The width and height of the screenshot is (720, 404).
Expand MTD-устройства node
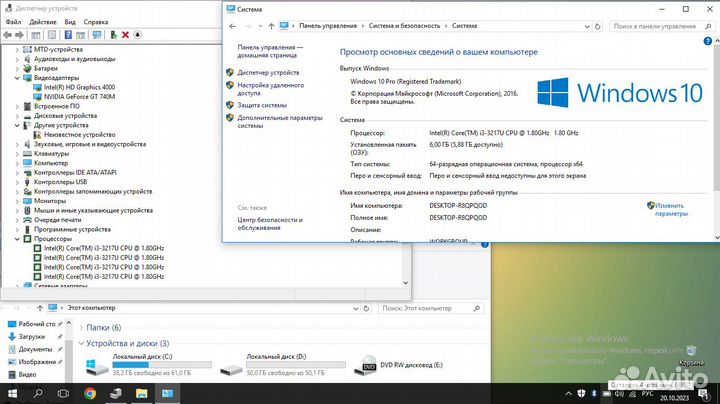[17, 50]
